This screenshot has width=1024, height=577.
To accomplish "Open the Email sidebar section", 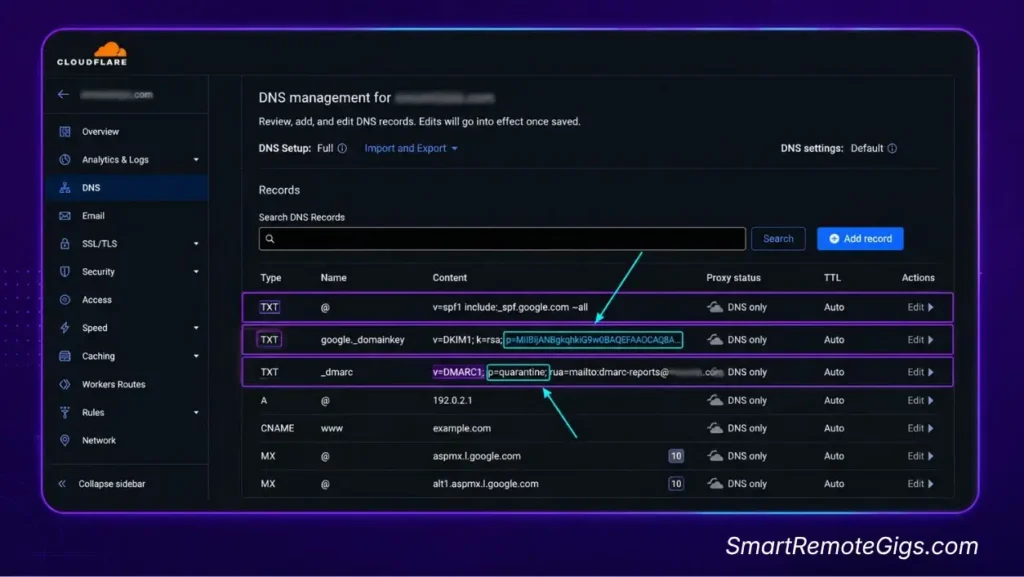I will (x=93, y=215).
